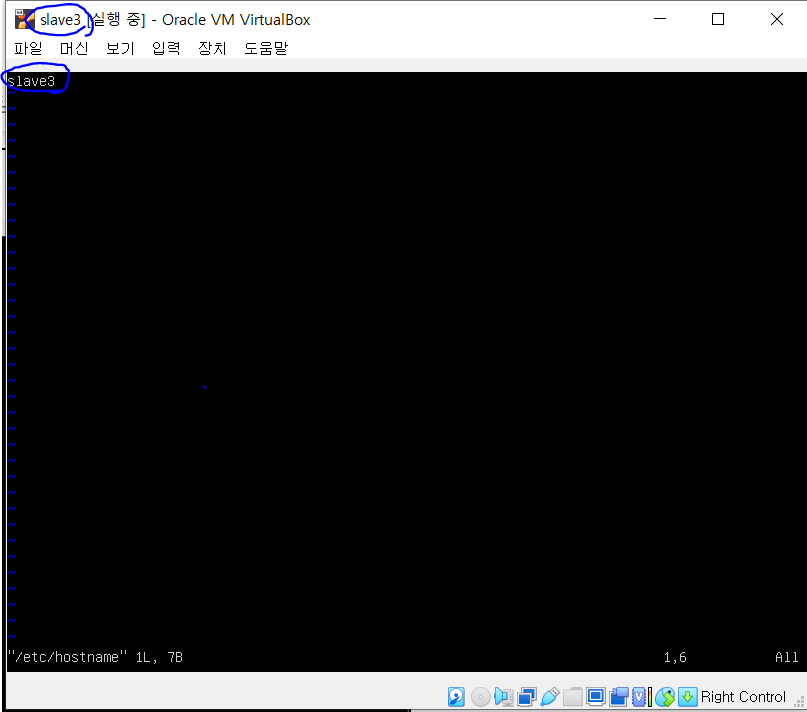Click the CPU virtualization status icon
This screenshot has height=712, width=807.
coord(641,697)
